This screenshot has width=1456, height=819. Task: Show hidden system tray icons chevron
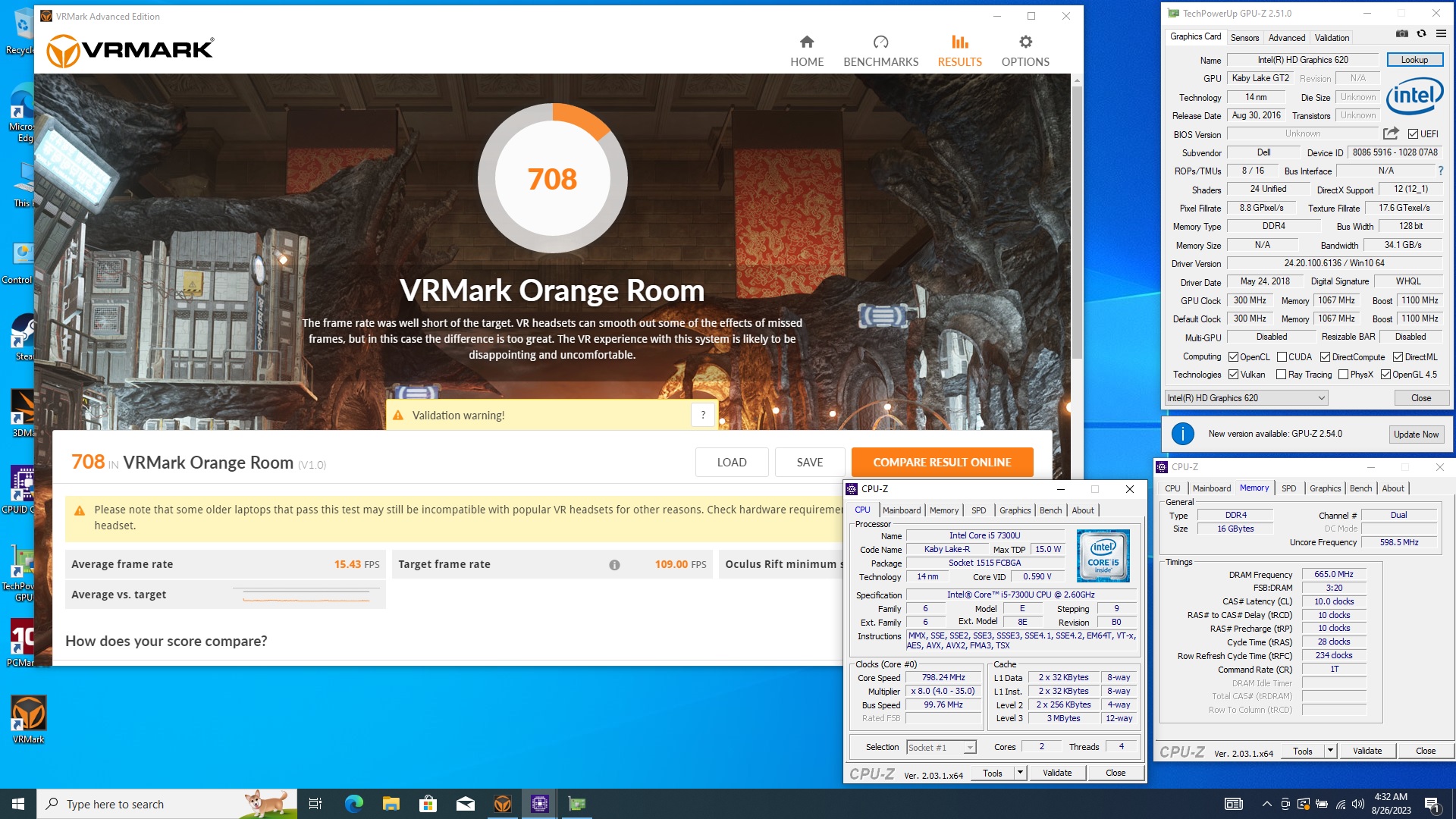click(1266, 804)
